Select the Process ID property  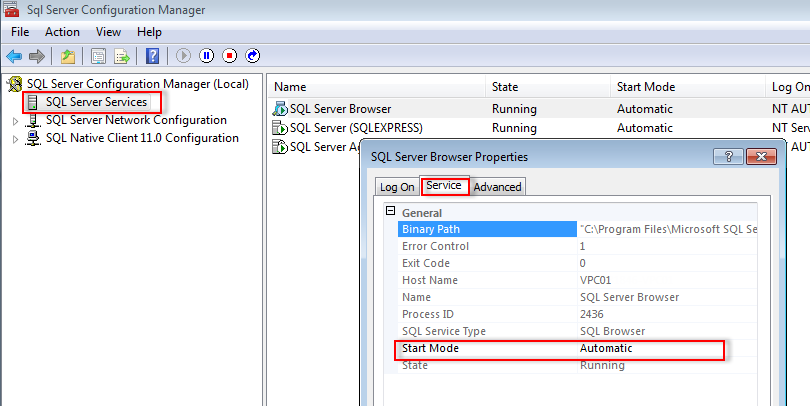click(428, 315)
